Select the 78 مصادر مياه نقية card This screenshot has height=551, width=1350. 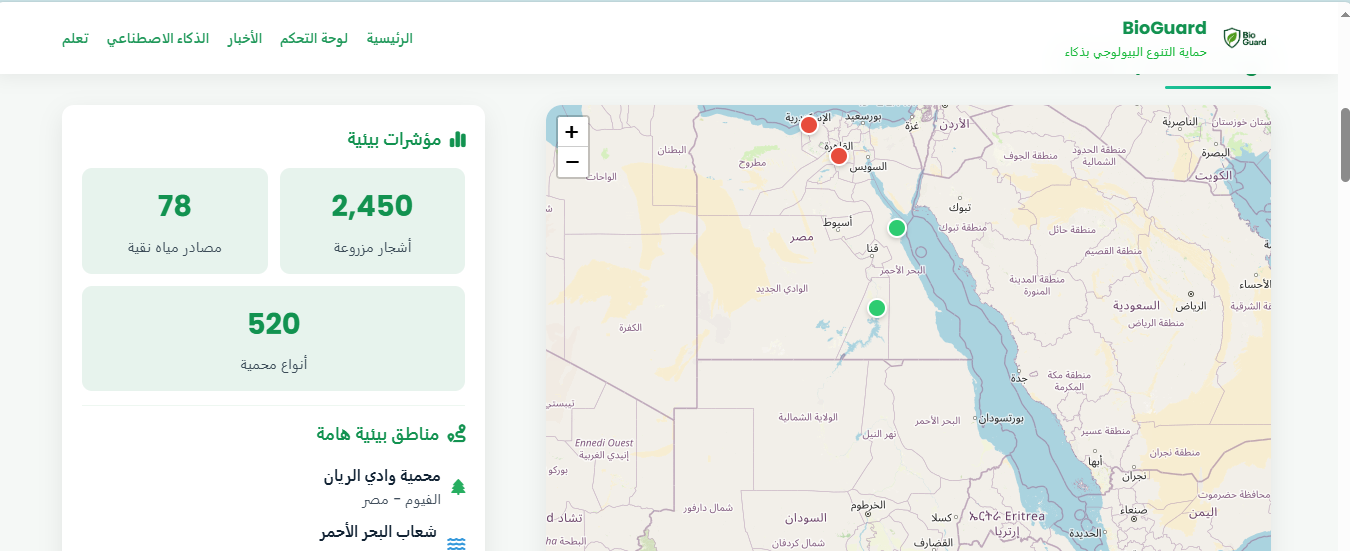point(175,221)
